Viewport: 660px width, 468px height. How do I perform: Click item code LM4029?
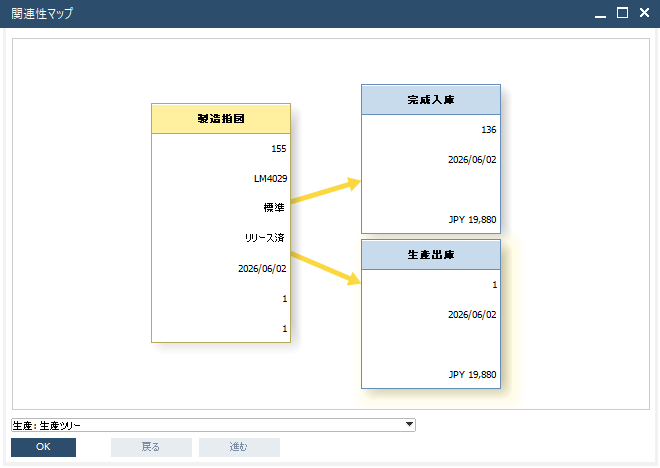pyautogui.click(x=270, y=178)
